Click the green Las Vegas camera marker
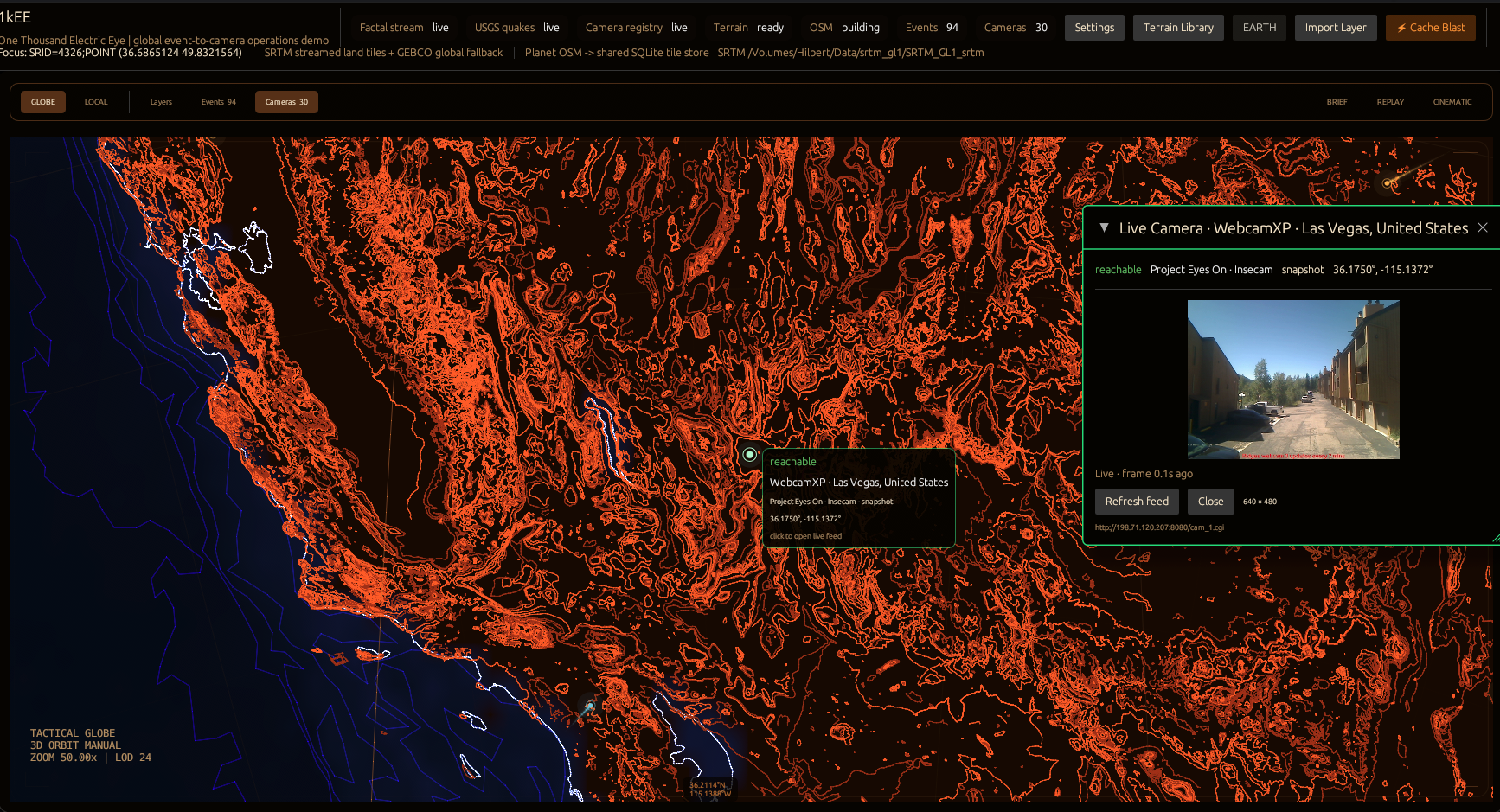 pyautogui.click(x=749, y=454)
